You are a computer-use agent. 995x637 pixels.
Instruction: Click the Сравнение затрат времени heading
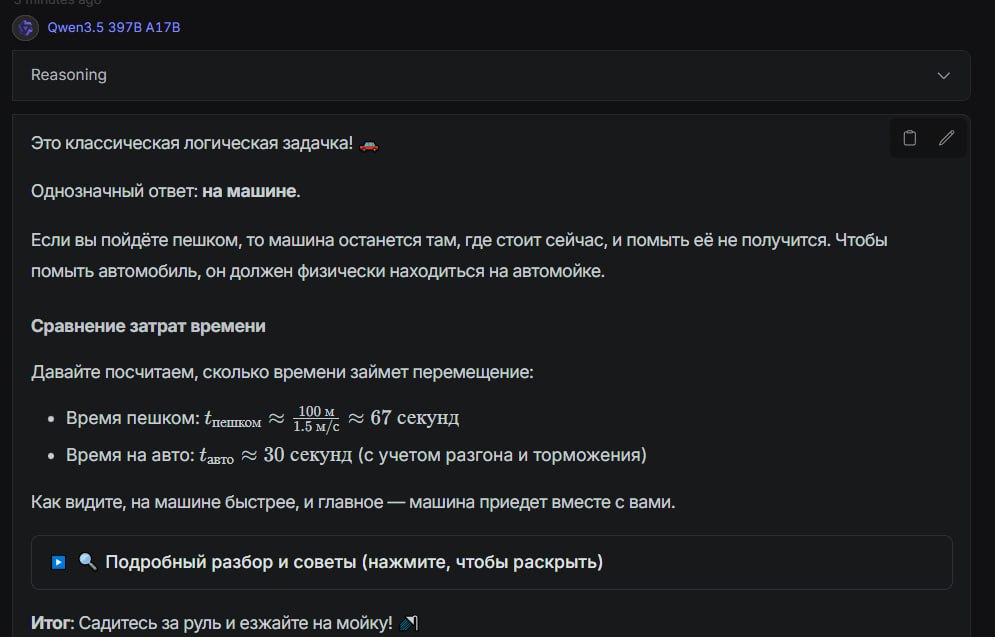point(148,326)
